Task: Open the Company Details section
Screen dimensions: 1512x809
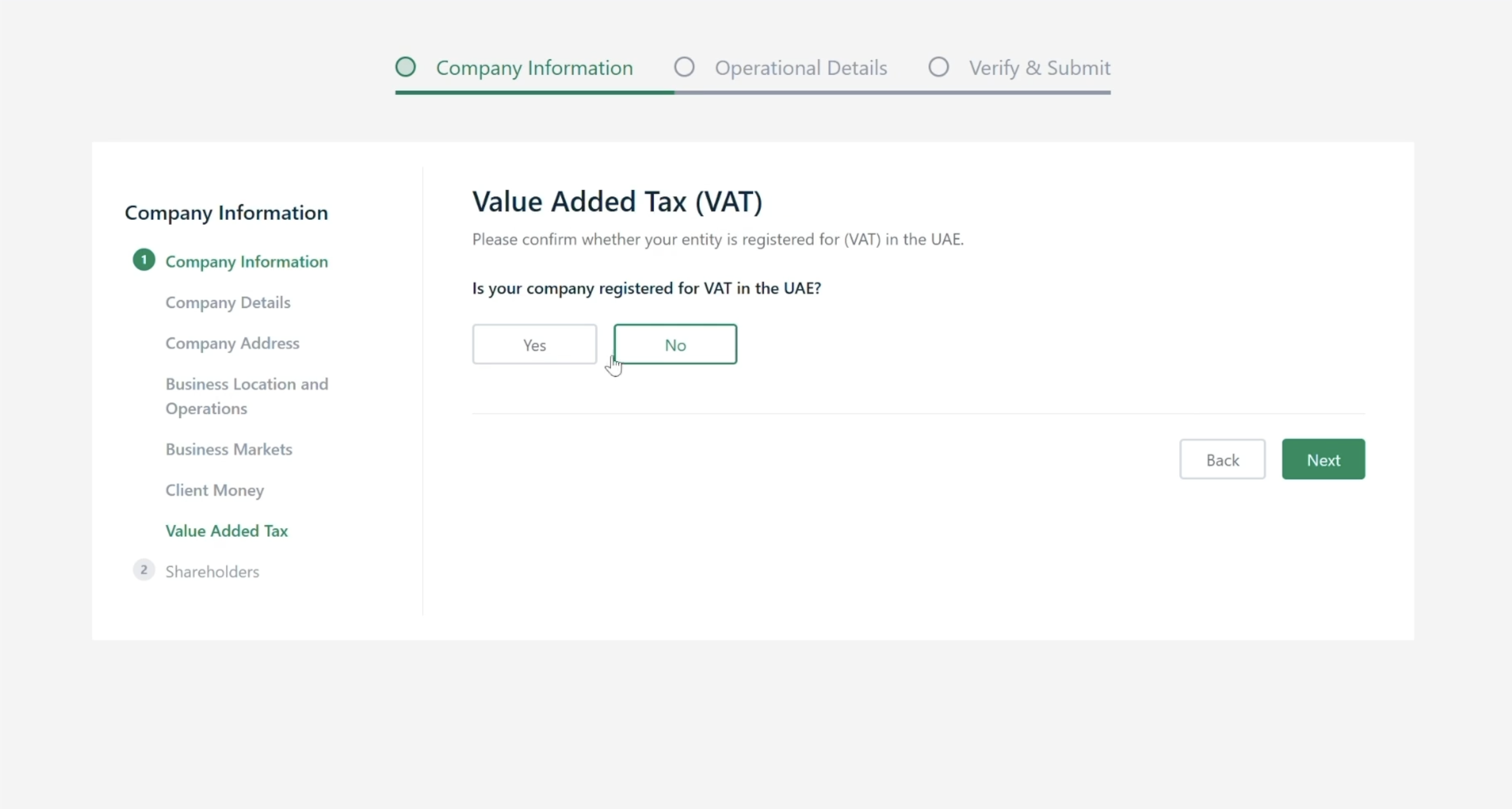Action: coord(227,303)
